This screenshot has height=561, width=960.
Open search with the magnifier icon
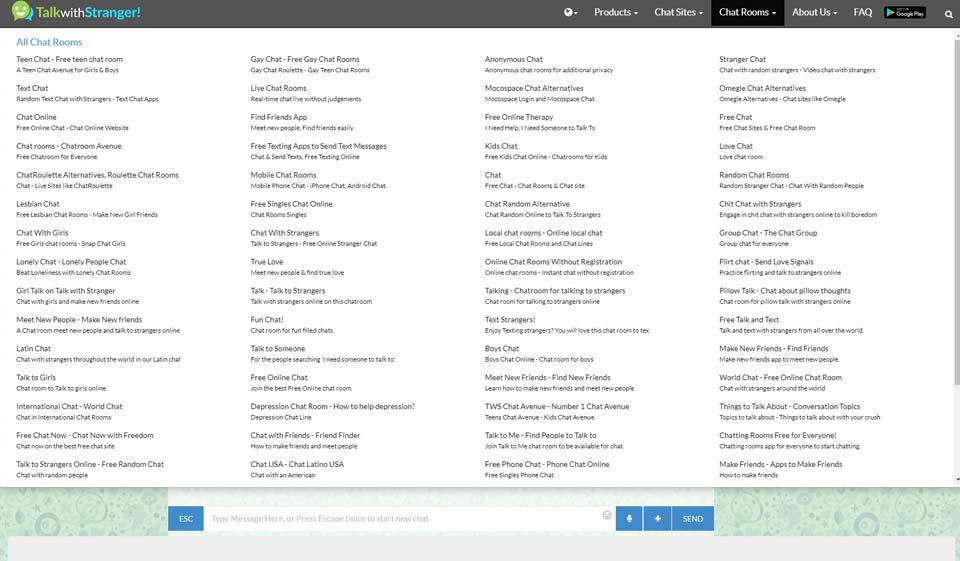point(948,14)
